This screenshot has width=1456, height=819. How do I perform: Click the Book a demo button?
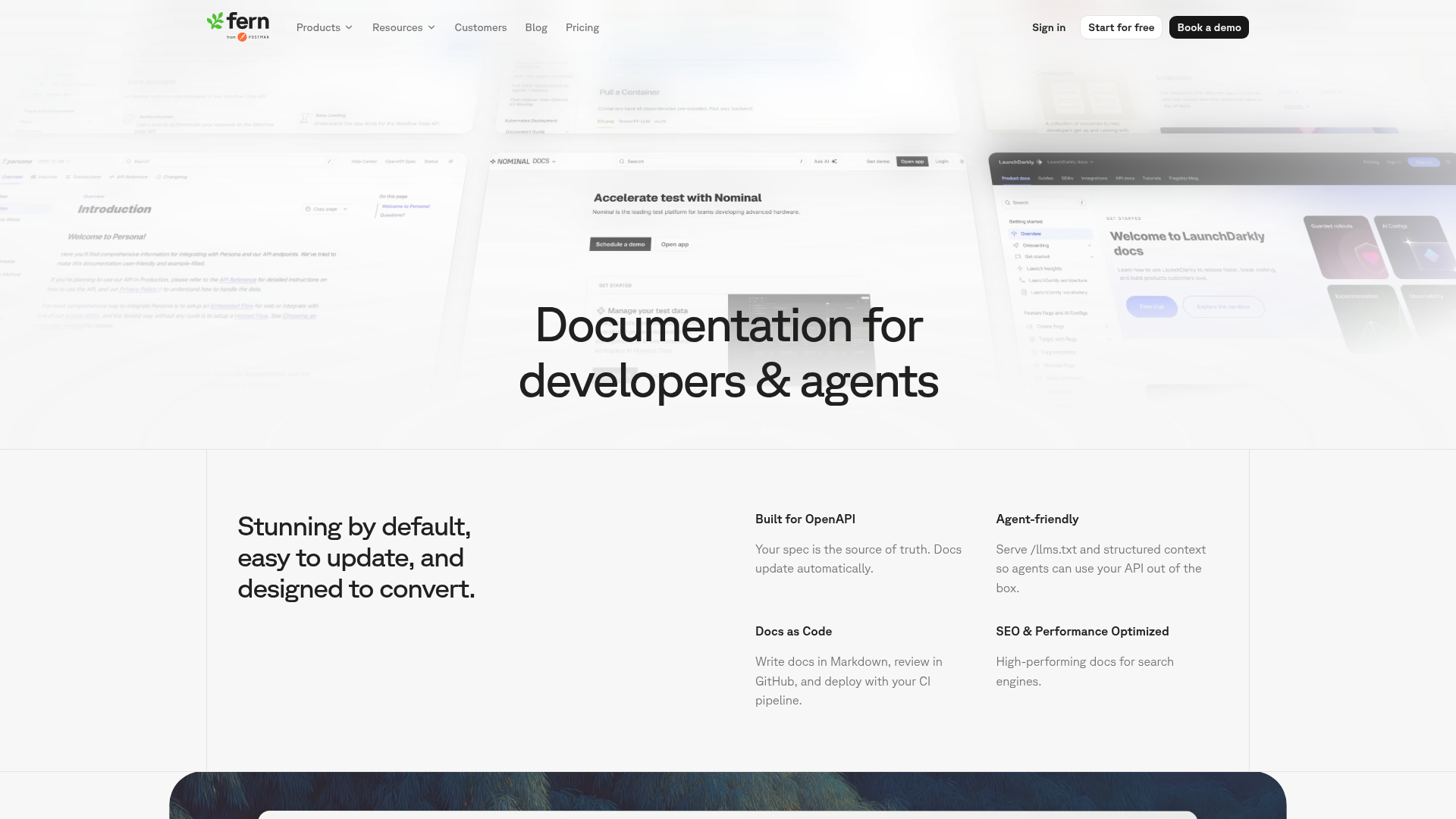point(1209,27)
